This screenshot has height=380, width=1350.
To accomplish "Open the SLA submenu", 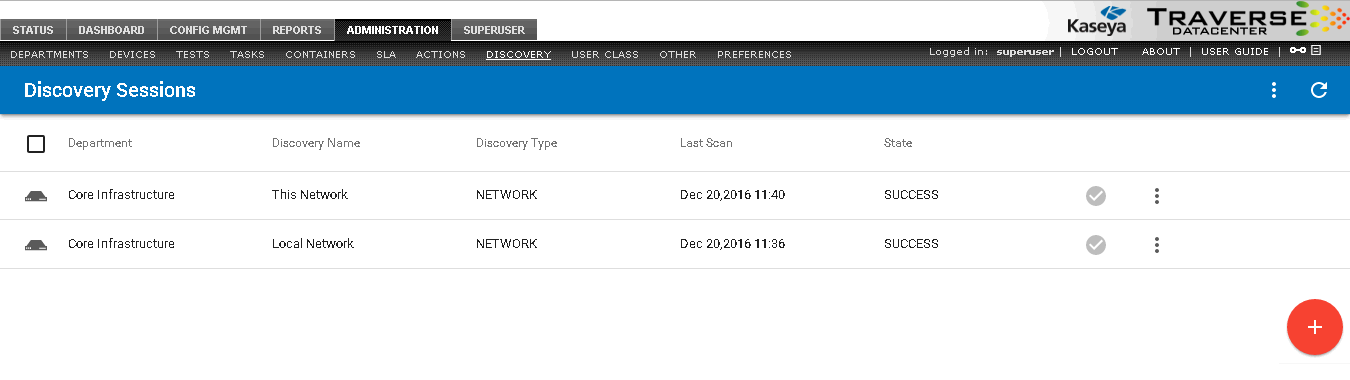I will (x=386, y=55).
